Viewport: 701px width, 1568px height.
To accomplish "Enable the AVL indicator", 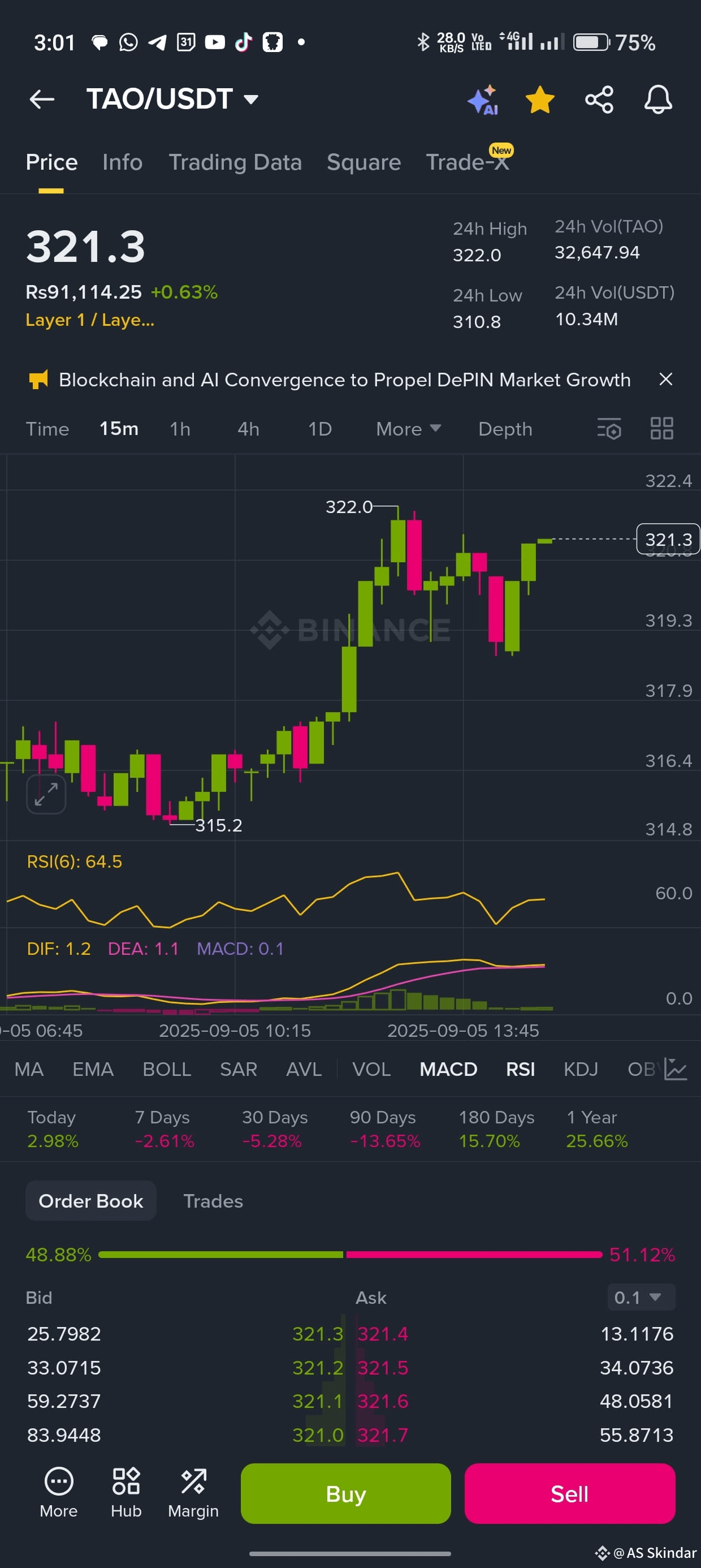I will point(304,1070).
